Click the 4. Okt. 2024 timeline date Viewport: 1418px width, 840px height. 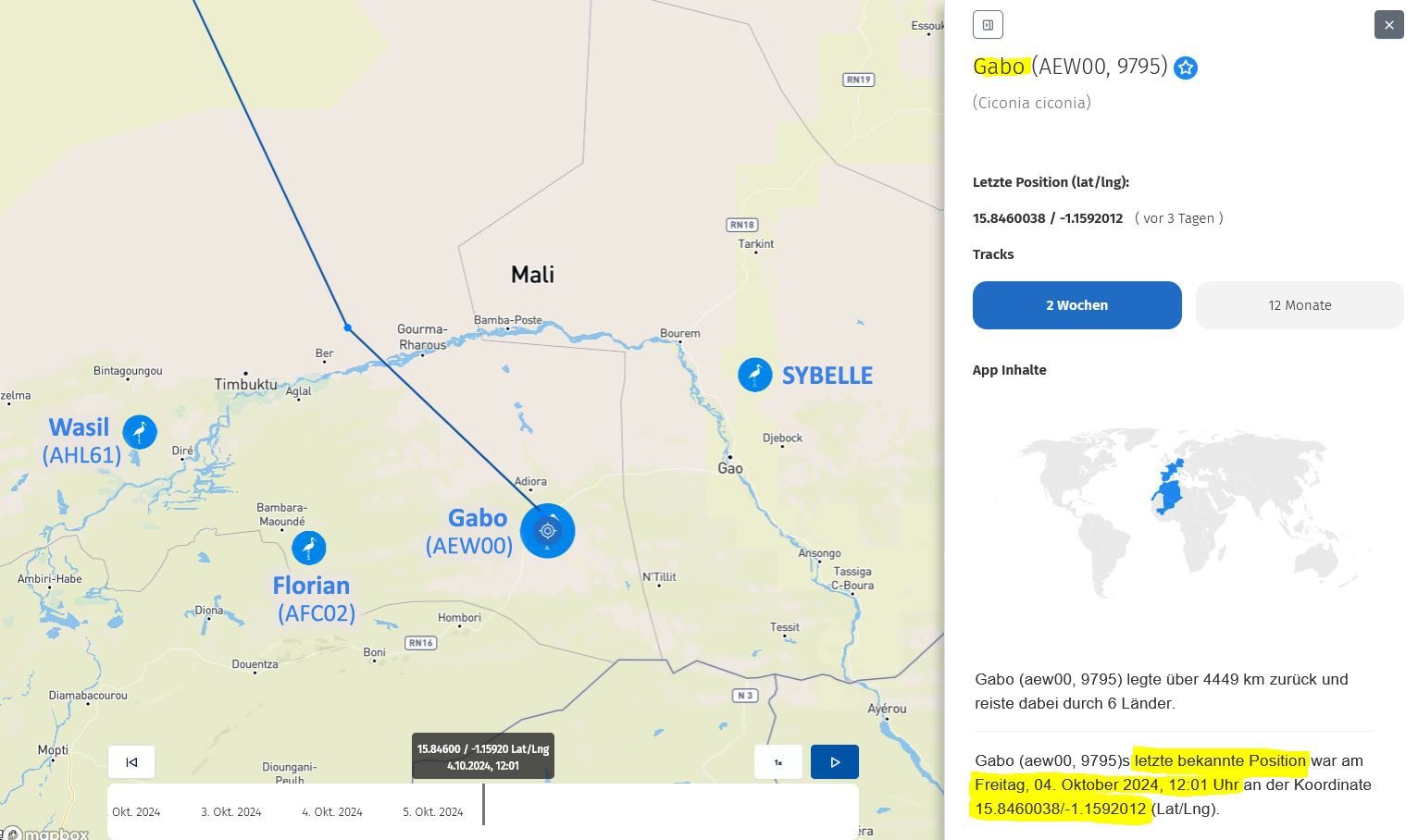(x=332, y=812)
